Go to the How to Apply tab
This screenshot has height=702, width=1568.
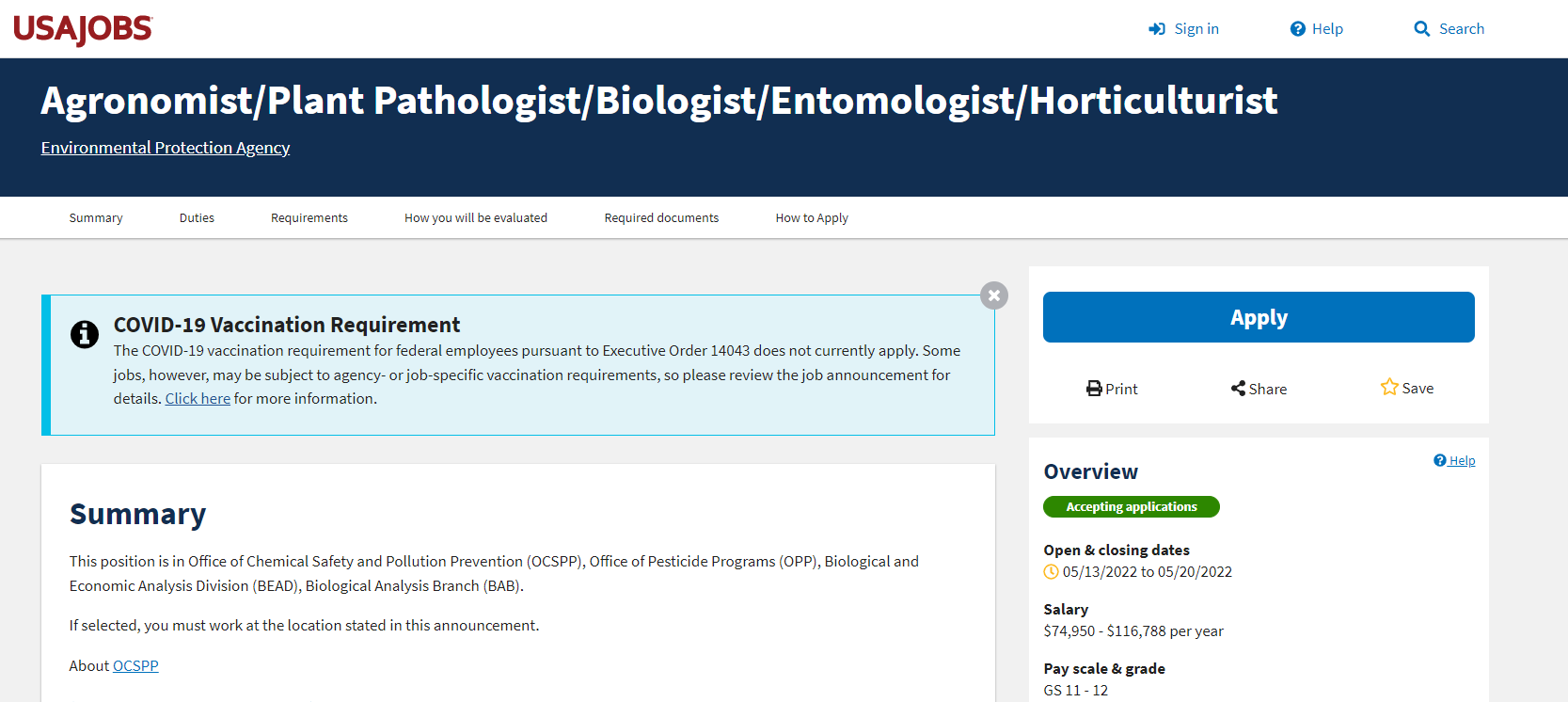coord(812,218)
